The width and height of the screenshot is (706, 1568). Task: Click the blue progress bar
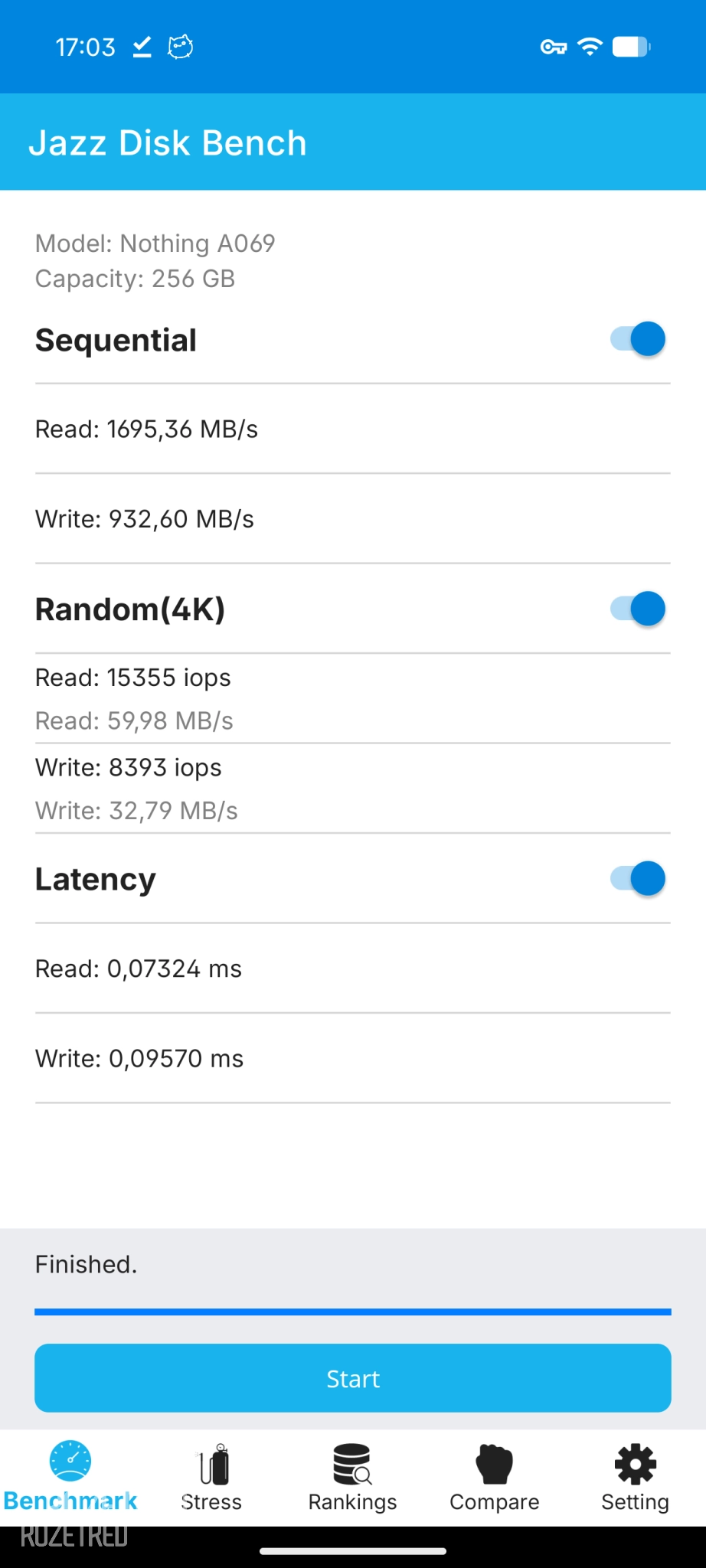pyautogui.click(x=352, y=1312)
